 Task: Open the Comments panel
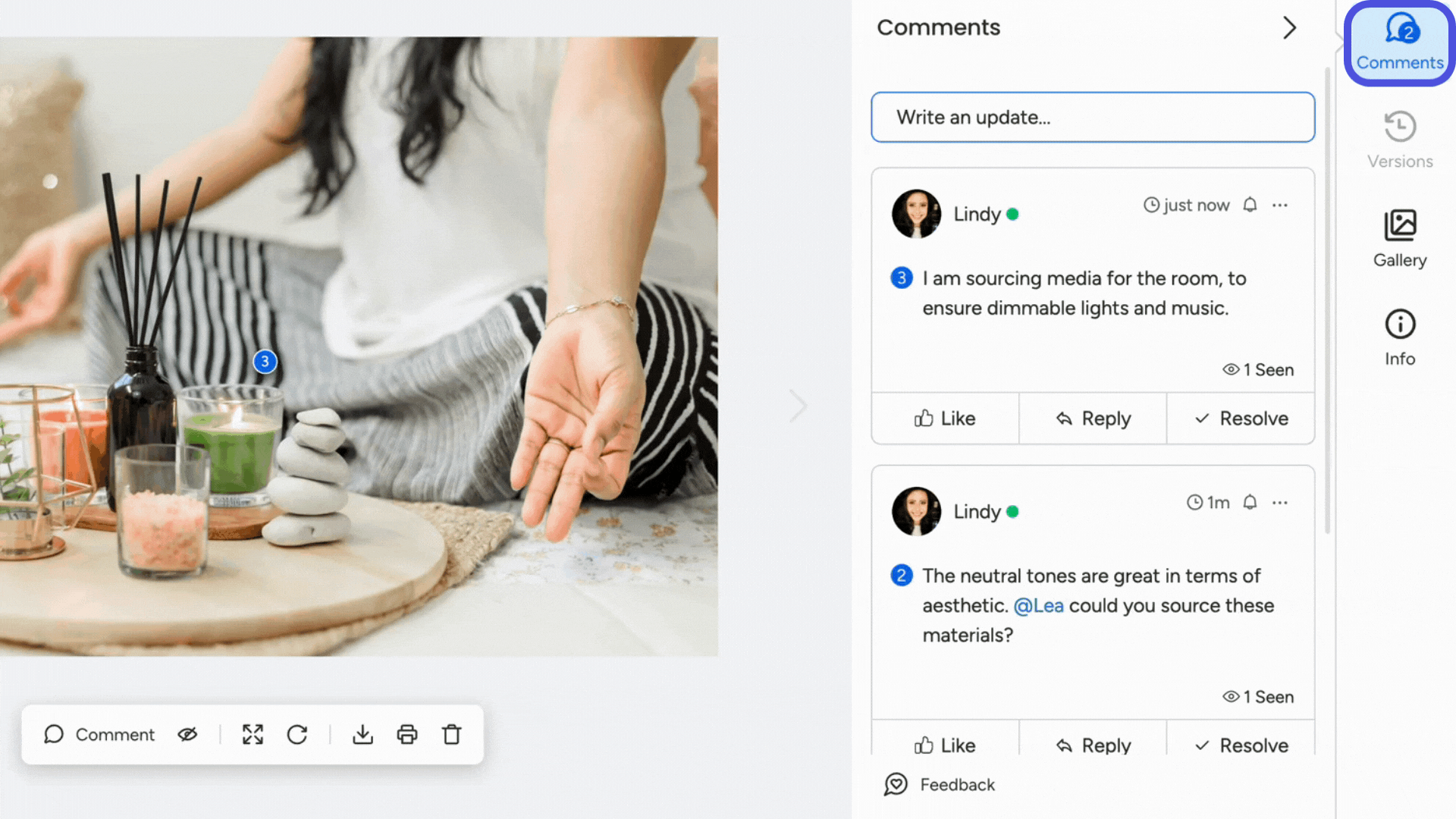pos(1400,42)
